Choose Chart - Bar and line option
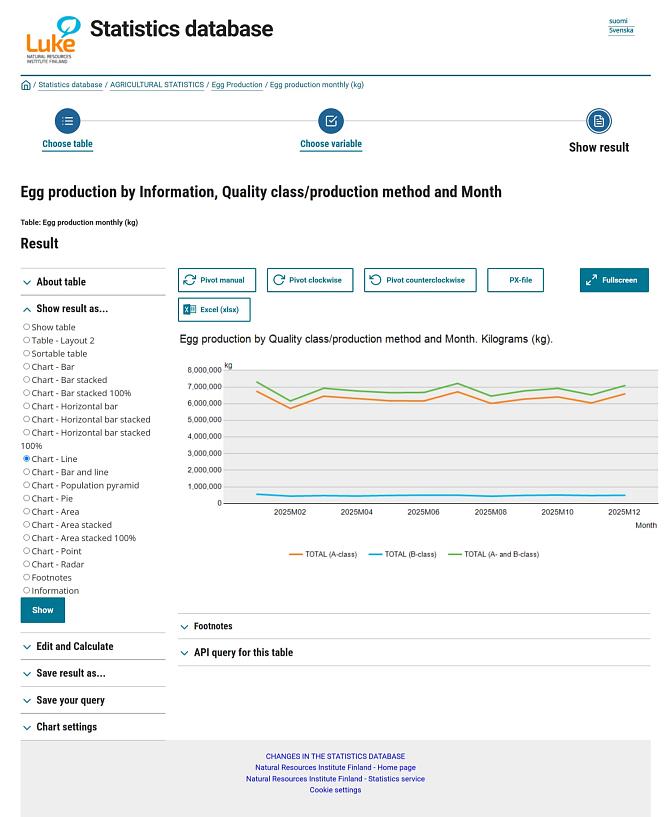The width and height of the screenshot is (671, 817). [x=26, y=472]
